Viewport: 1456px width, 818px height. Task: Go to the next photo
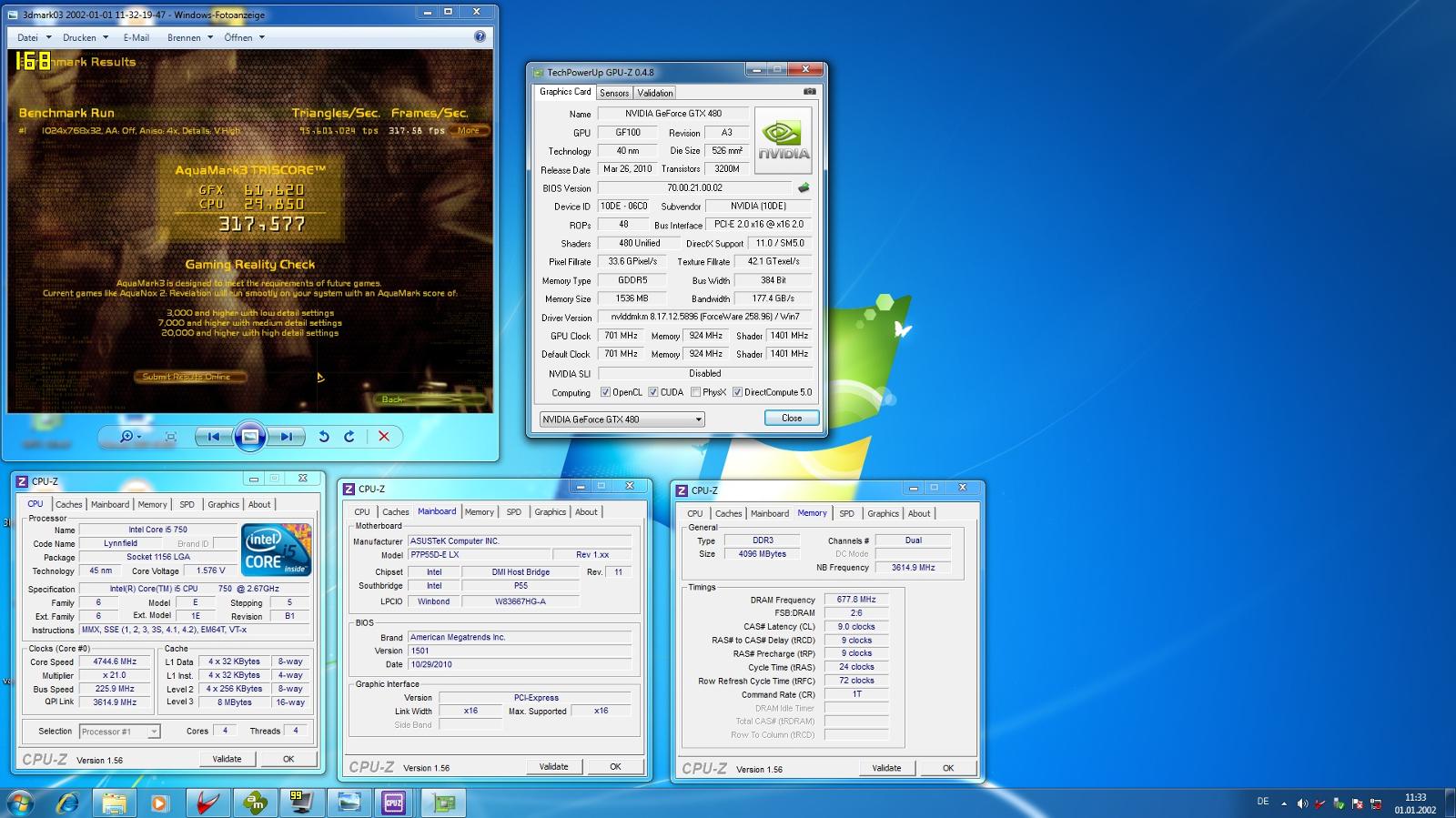click(287, 437)
